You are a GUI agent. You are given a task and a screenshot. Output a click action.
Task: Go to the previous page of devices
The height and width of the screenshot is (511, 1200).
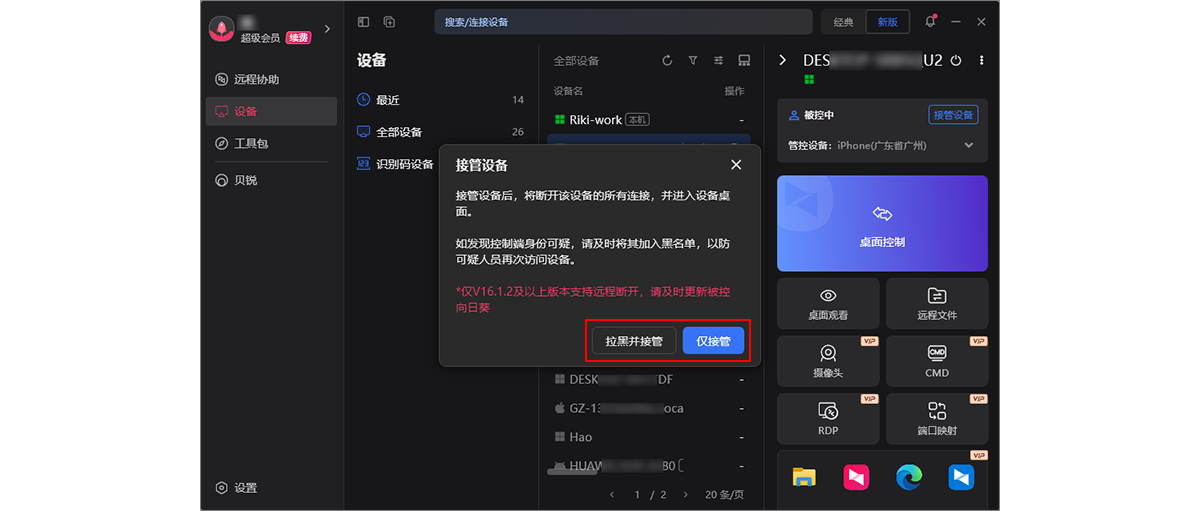pyautogui.click(x=612, y=494)
